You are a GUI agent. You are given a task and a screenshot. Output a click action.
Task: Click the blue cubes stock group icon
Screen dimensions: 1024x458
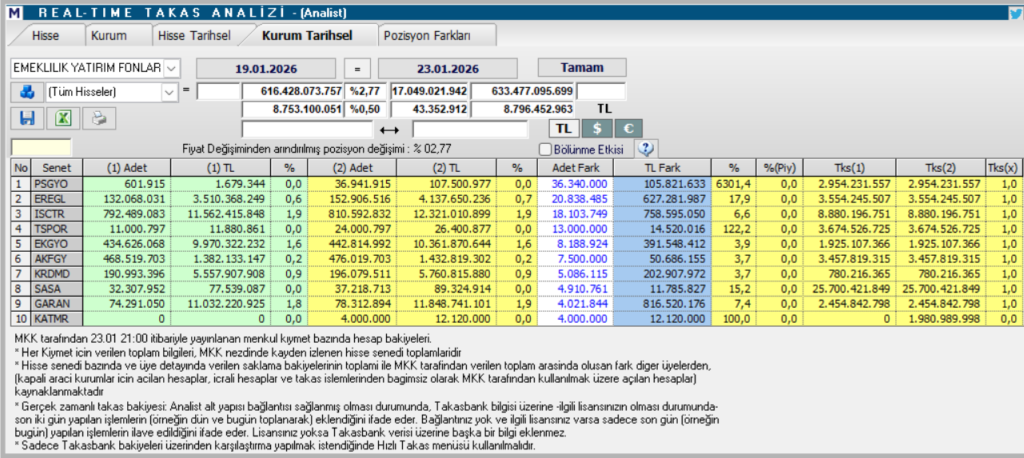[x=26, y=92]
